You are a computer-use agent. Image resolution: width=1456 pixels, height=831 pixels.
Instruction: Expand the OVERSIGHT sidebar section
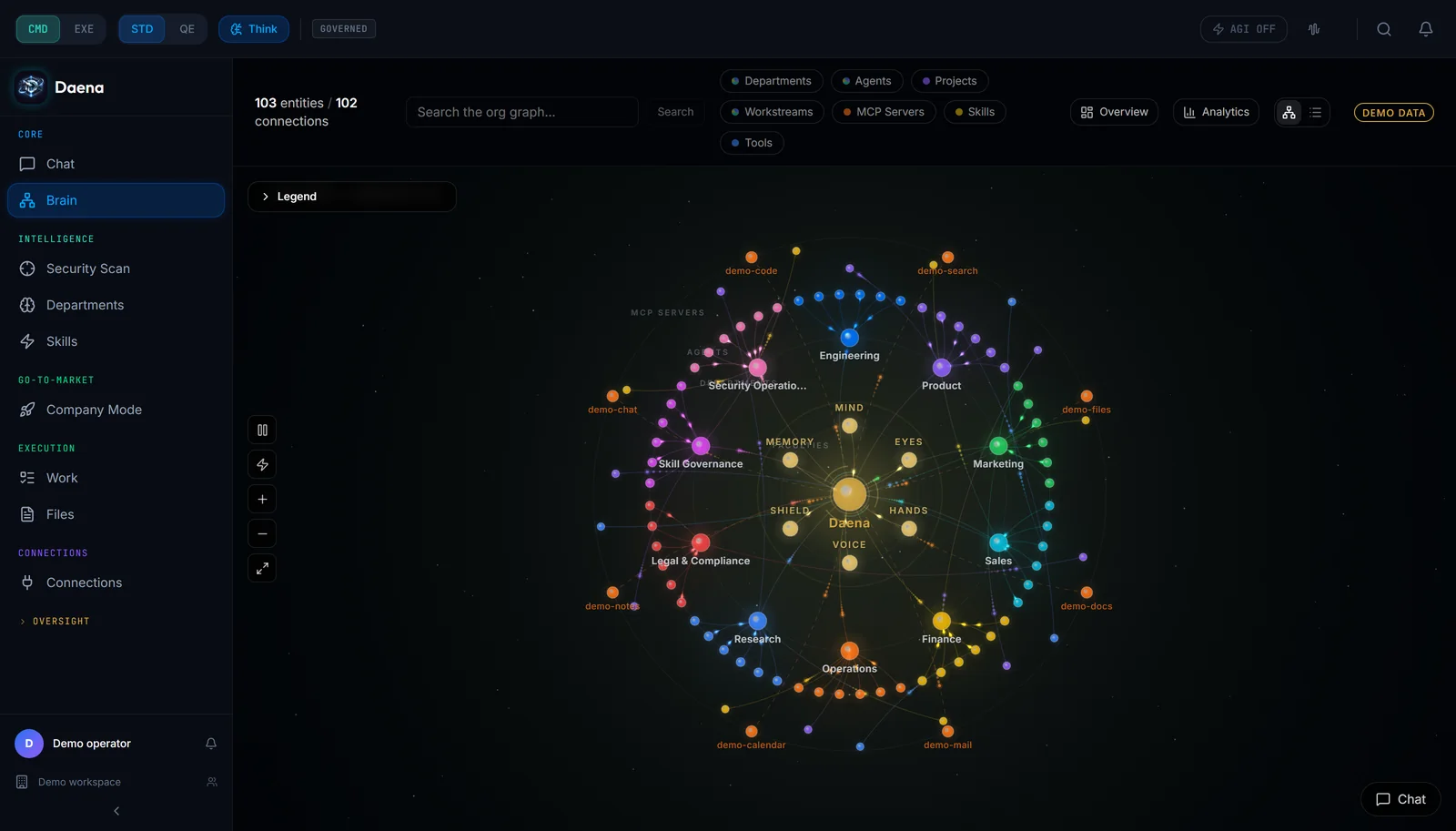click(55, 622)
